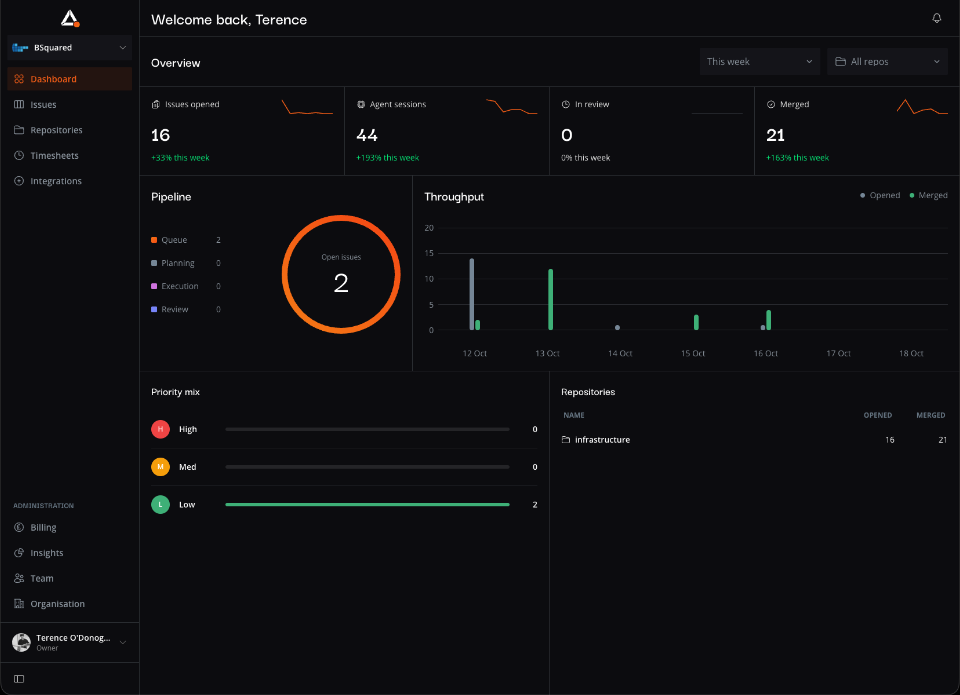960x695 pixels.
Task: Click the Open issues donut chart
Action: click(341, 274)
